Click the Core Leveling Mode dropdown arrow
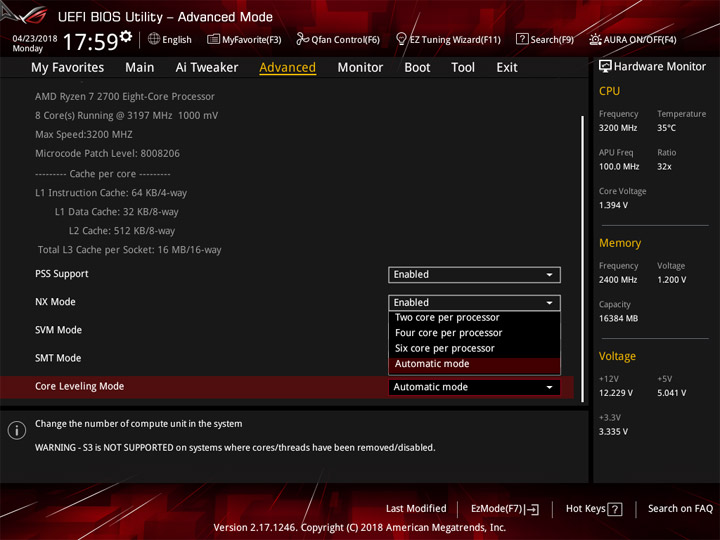Image resolution: width=720 pixels, height=540 pixels. [x=549, y=387]
